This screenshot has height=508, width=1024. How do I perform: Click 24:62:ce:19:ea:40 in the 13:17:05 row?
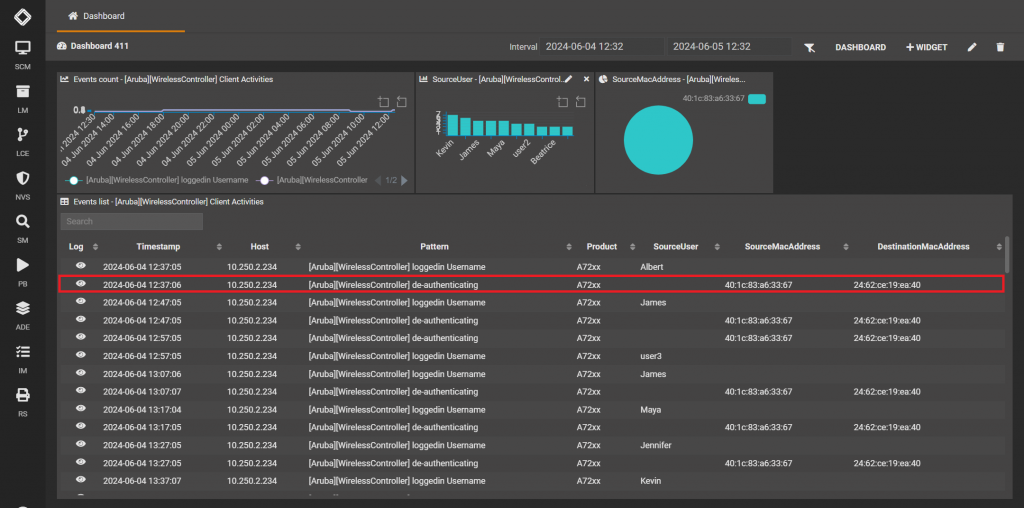point(887,428)
